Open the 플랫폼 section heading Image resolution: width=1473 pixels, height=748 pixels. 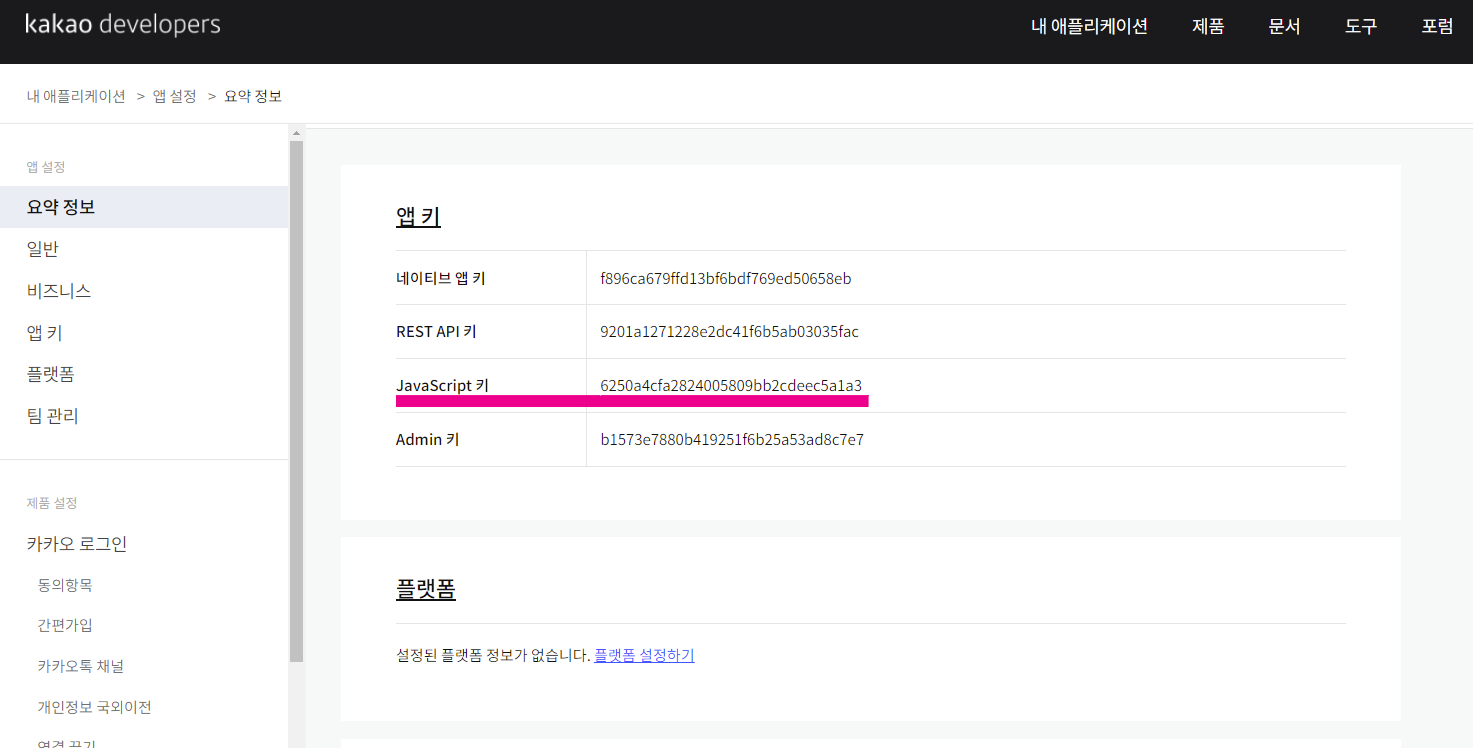pyautogui.click(x=426, y=589)
